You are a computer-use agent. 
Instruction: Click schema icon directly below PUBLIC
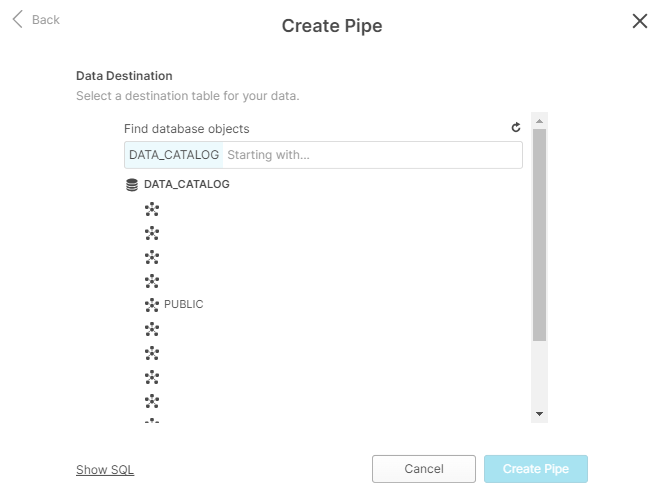(x=152, y=328)
